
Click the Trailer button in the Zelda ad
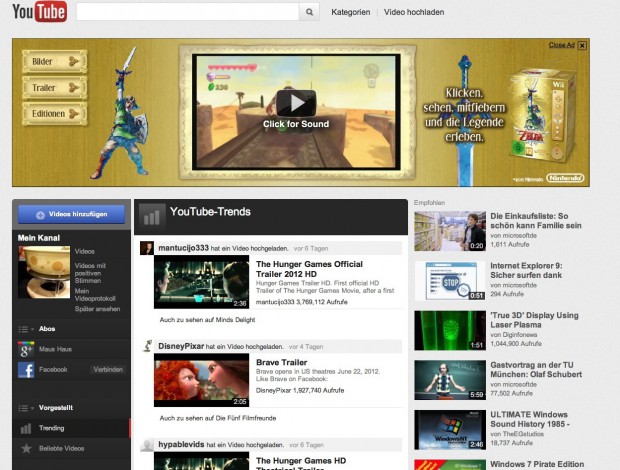coord(55,87)
